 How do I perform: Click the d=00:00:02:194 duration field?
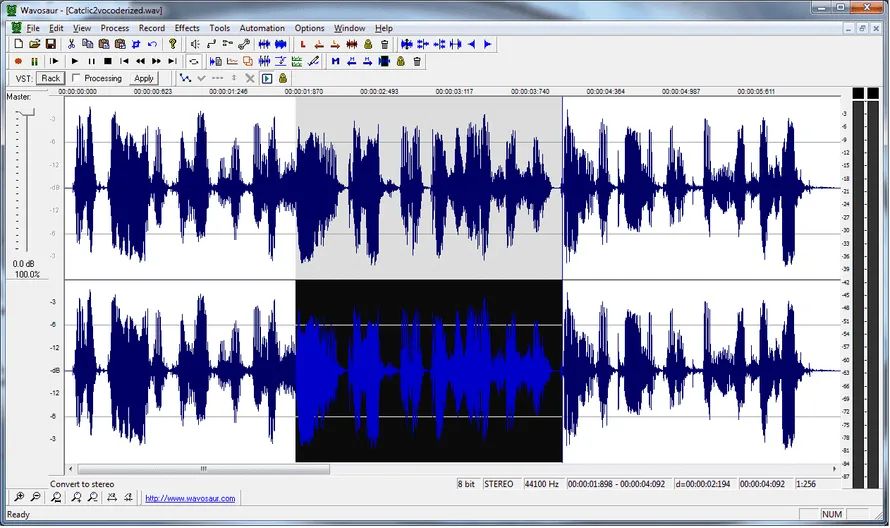(703, 484)
